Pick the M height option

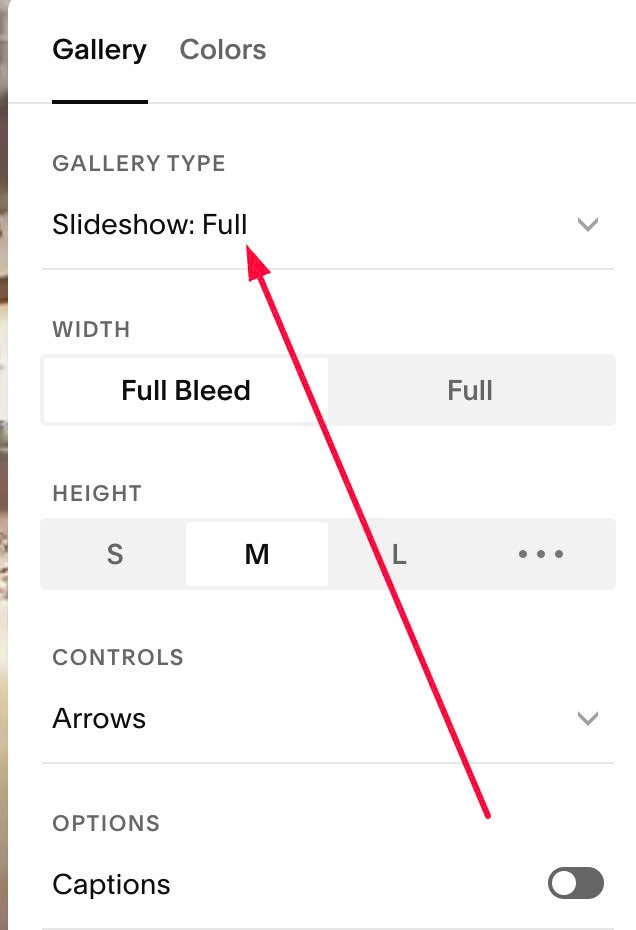click(x=257, y=554)
